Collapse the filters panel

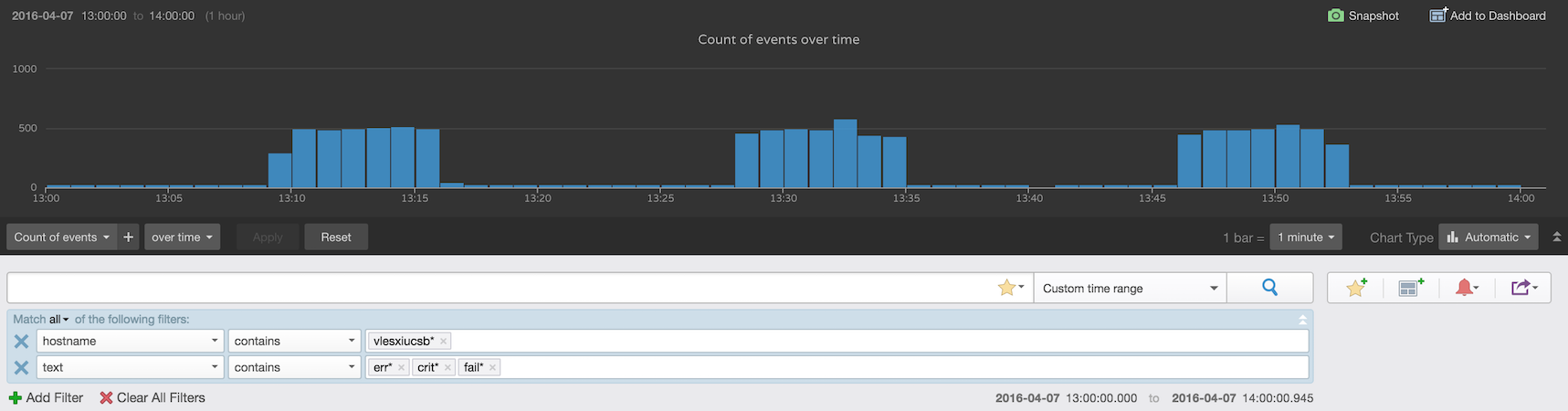1302,320
